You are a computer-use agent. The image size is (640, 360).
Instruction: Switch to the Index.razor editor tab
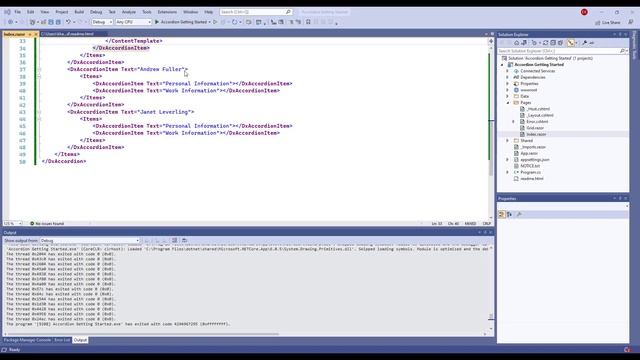click(x=15, y=34)
